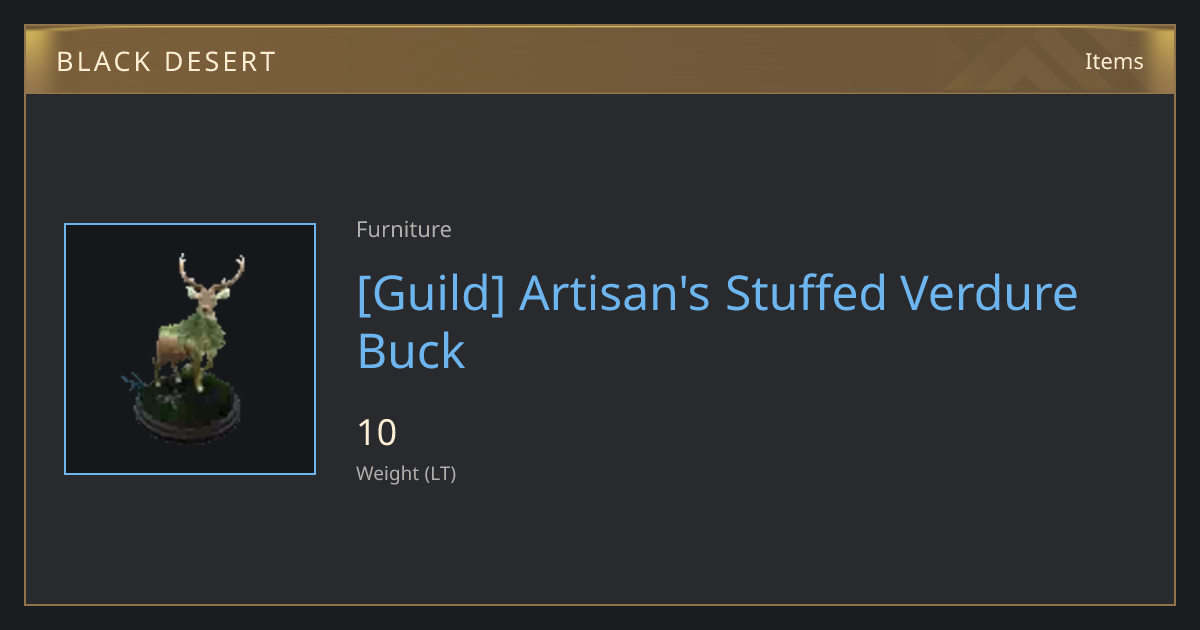Open the BLACK DESERT header title
Screen dimensions: 1200x630
pos(166,62)
